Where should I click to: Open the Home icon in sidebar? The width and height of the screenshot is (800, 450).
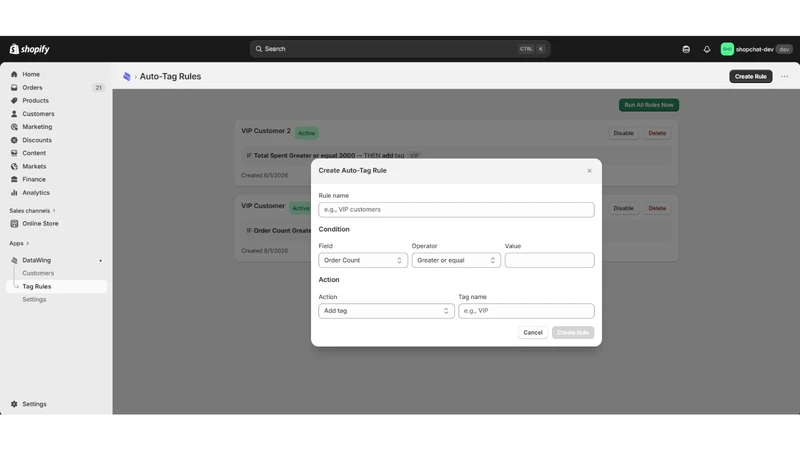click(x=14, y=74)
